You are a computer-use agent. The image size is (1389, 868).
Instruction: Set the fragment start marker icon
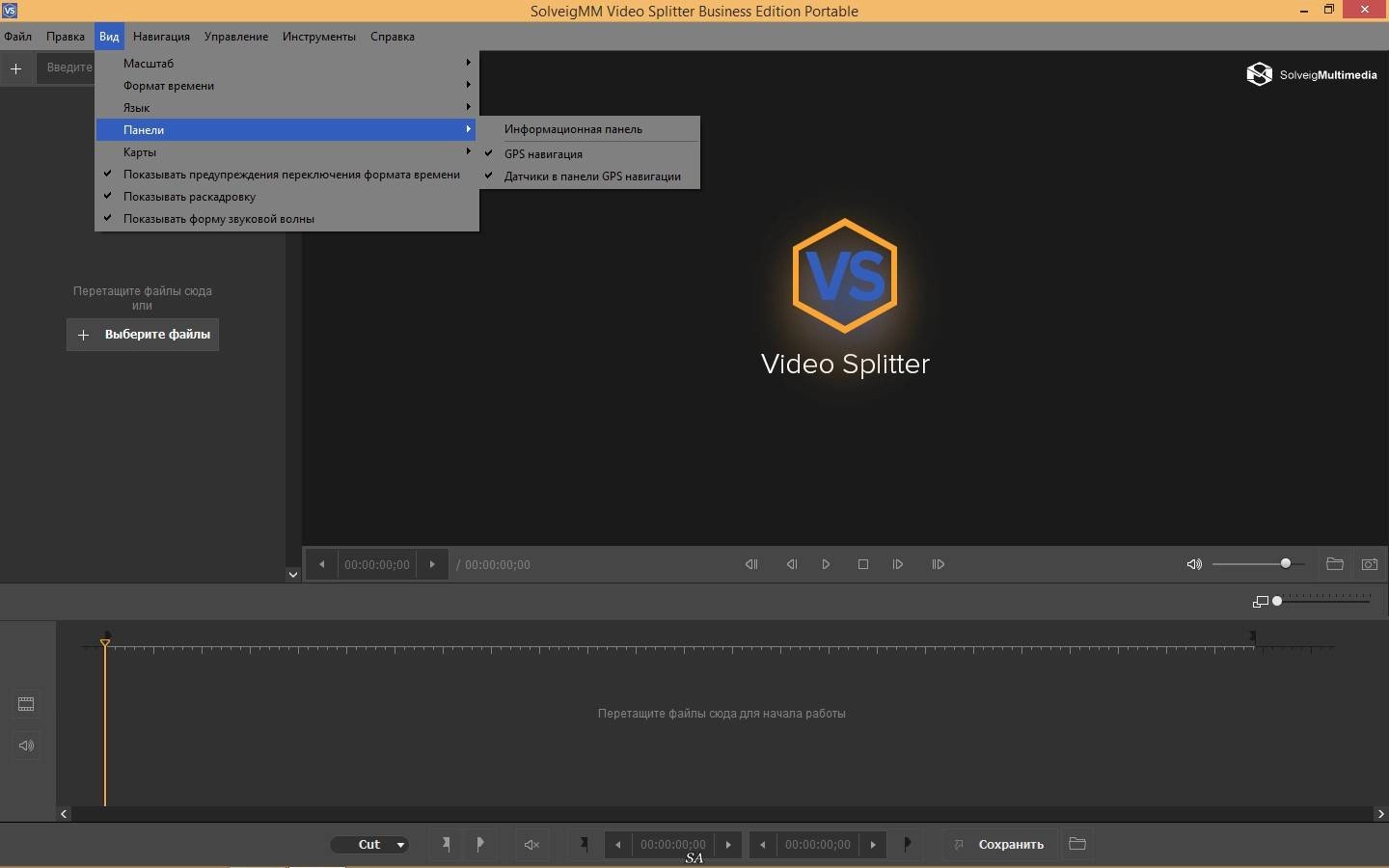(x=584, y=844)
